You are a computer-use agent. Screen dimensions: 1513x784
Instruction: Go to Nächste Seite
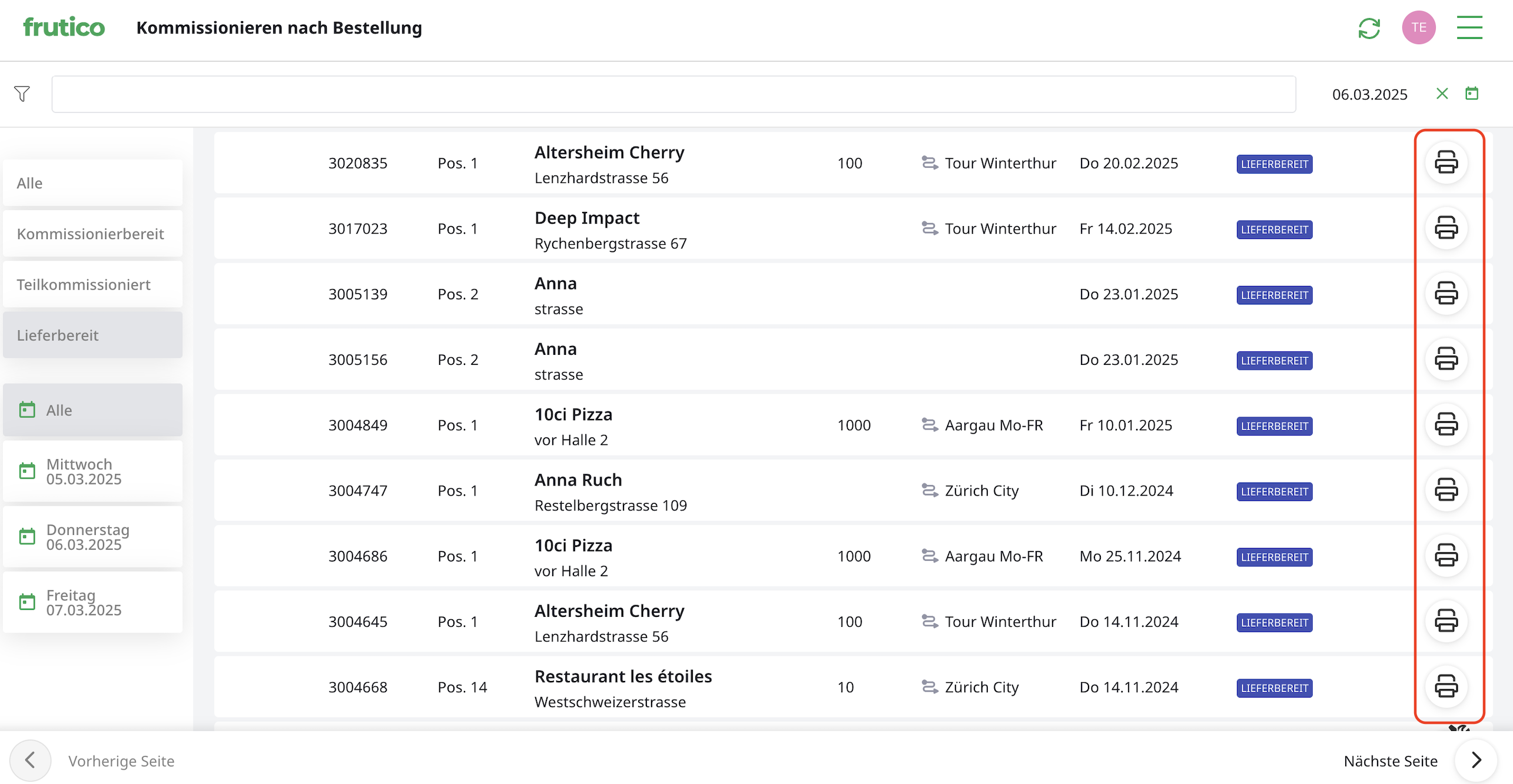click(1475, 760)
